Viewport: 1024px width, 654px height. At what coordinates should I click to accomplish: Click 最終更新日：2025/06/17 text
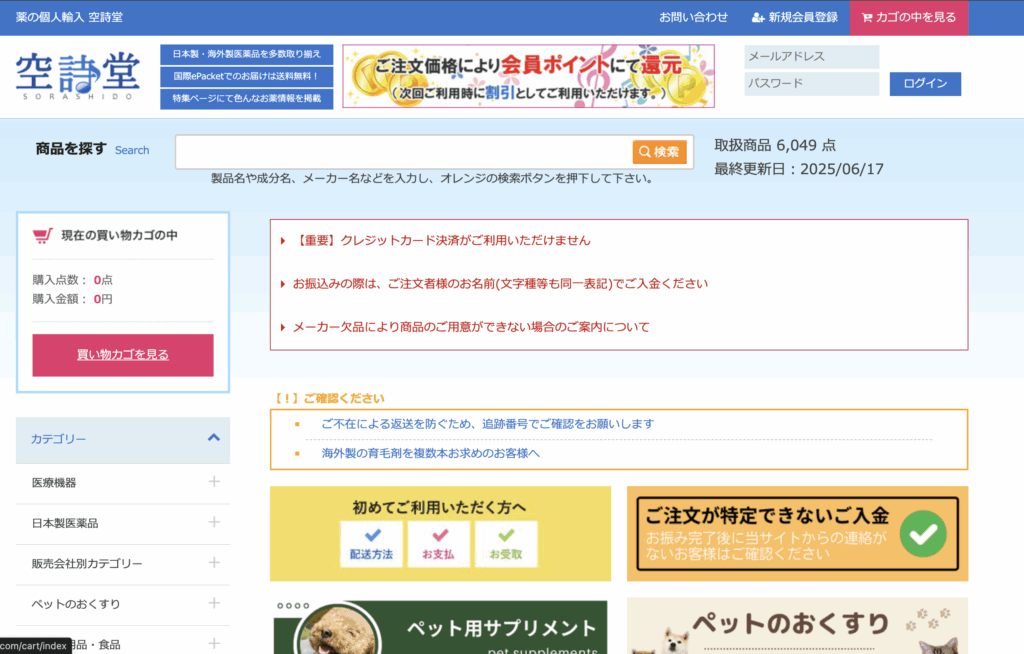tap(799, 169)
